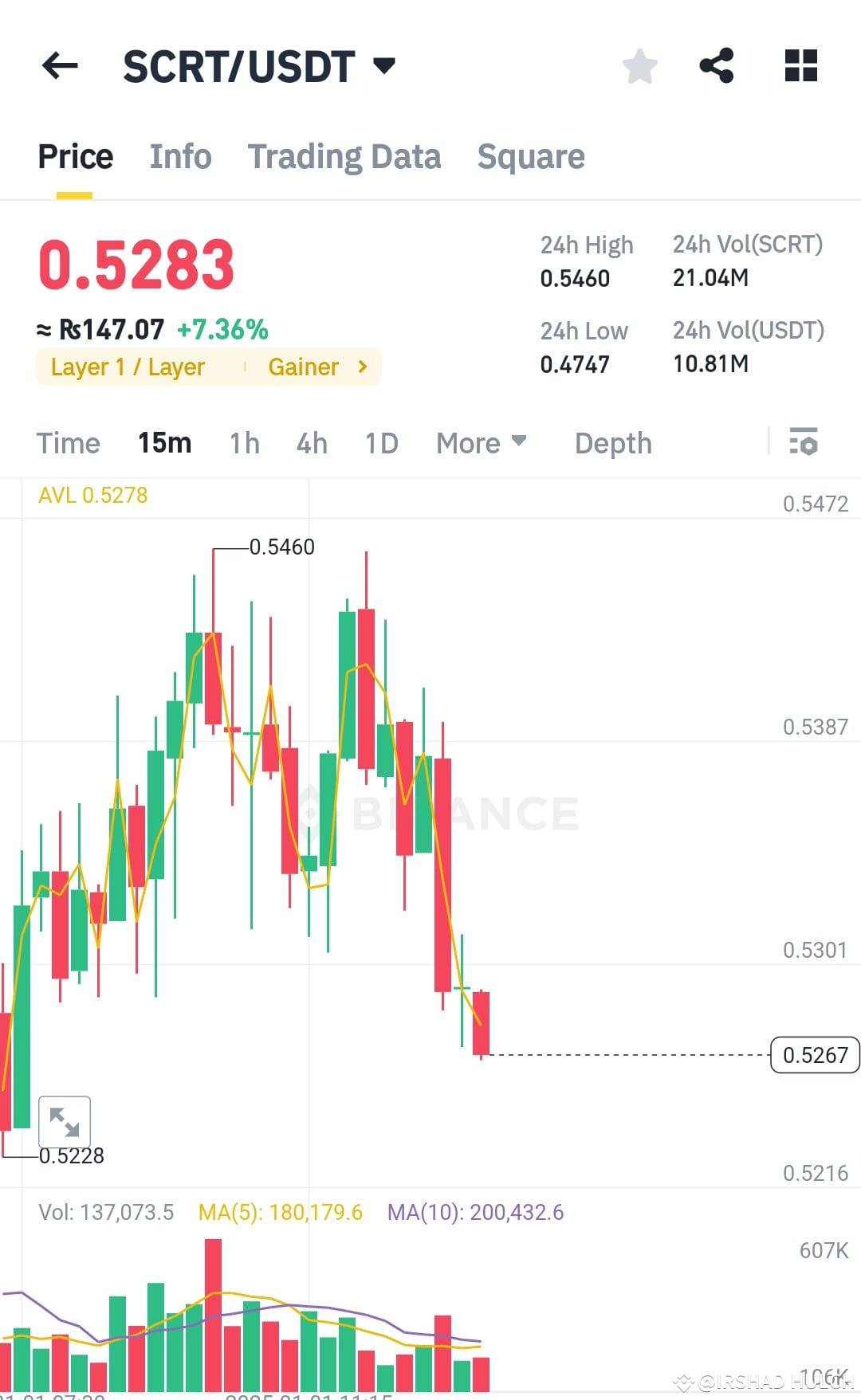
Task: Switch to the Trading Data tab
Action: tap(344, 156)
